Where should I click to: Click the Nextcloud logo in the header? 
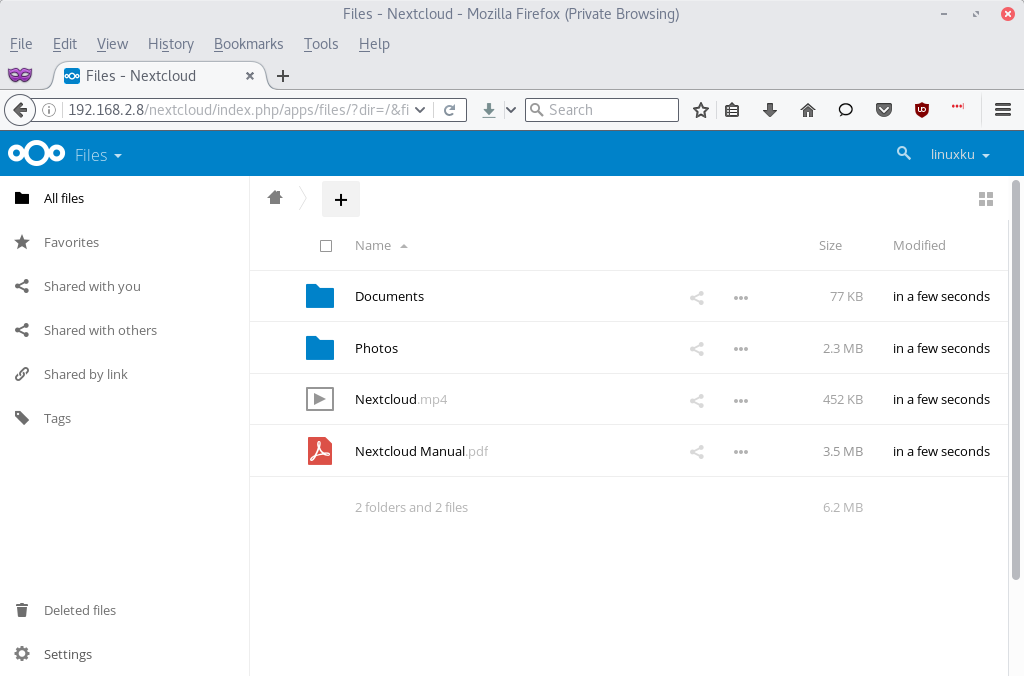[x=37, y=153]
